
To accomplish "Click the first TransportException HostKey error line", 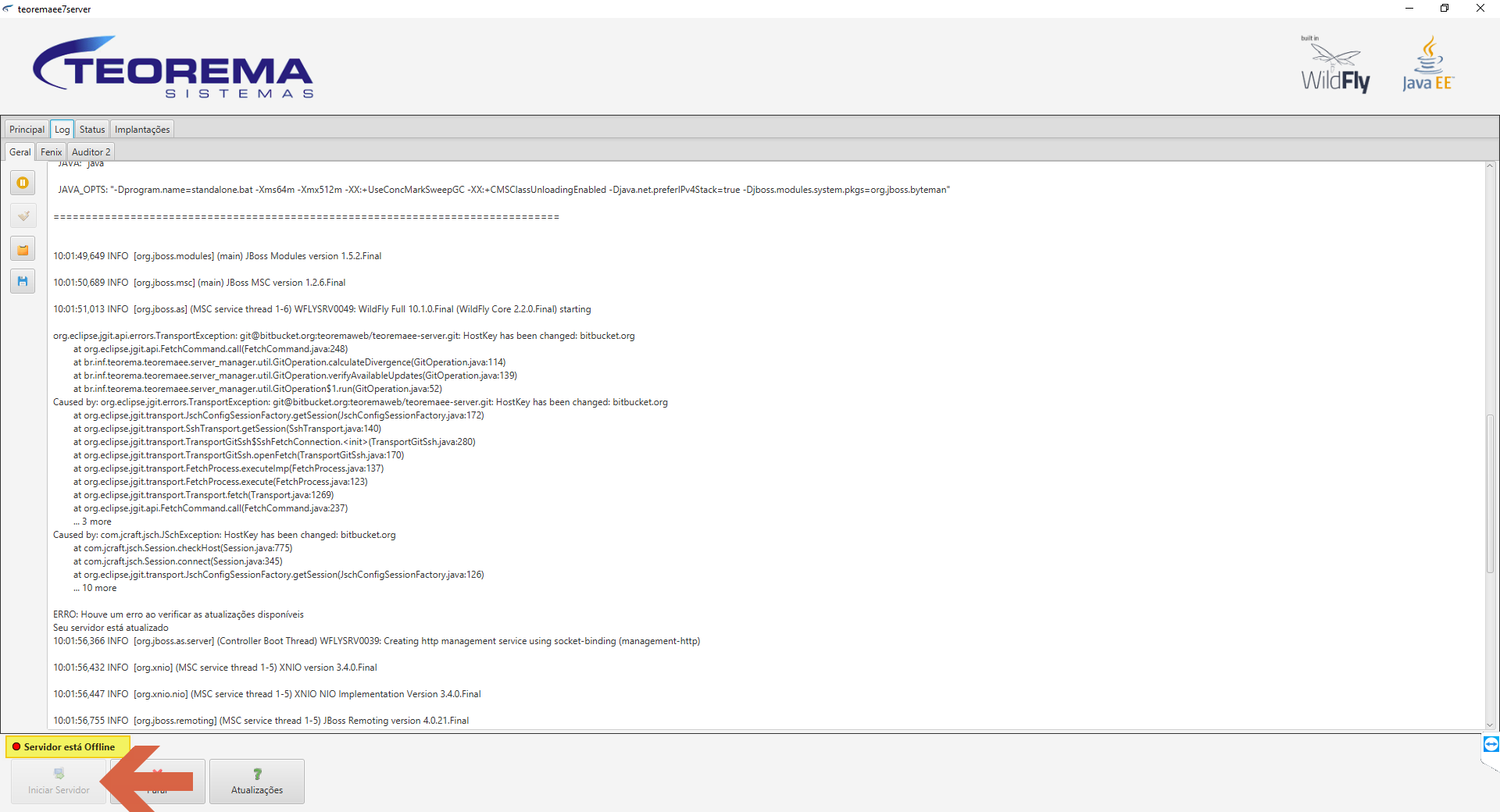I will (344, 336).
